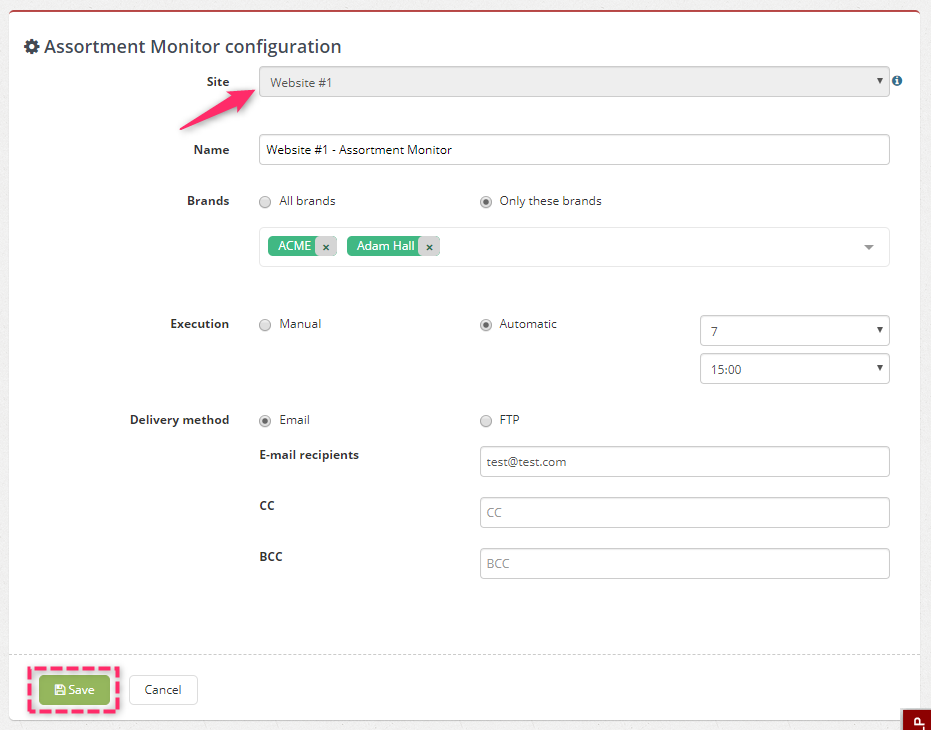The image size is (931, 730).
Task: Click the info icon beside Site field
Action: pyautogui.click(x=897, y=81)
